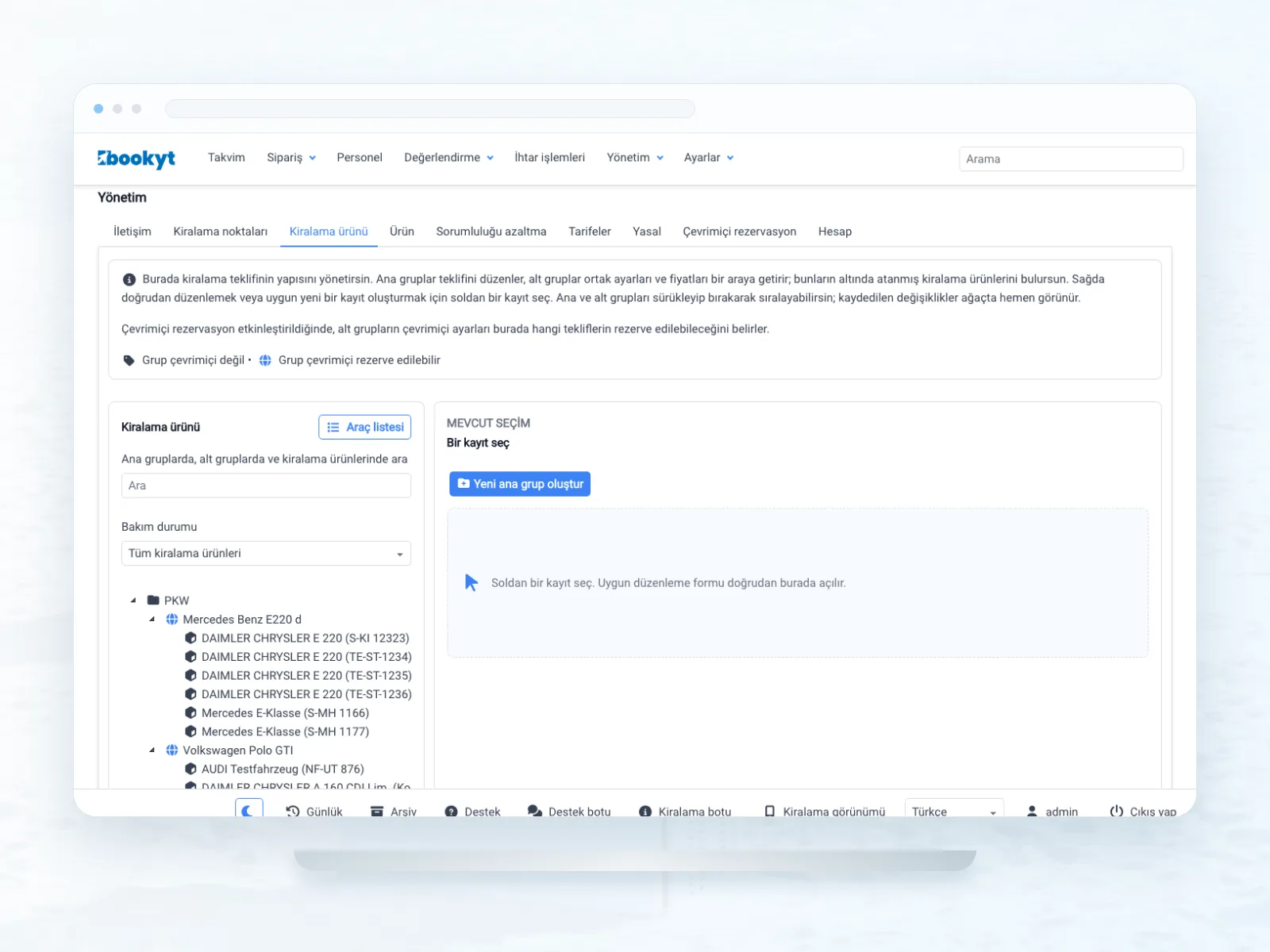Open the Araç listesi button
Image resolution: width=1270 pixels, height=952 pixels.
365,427
